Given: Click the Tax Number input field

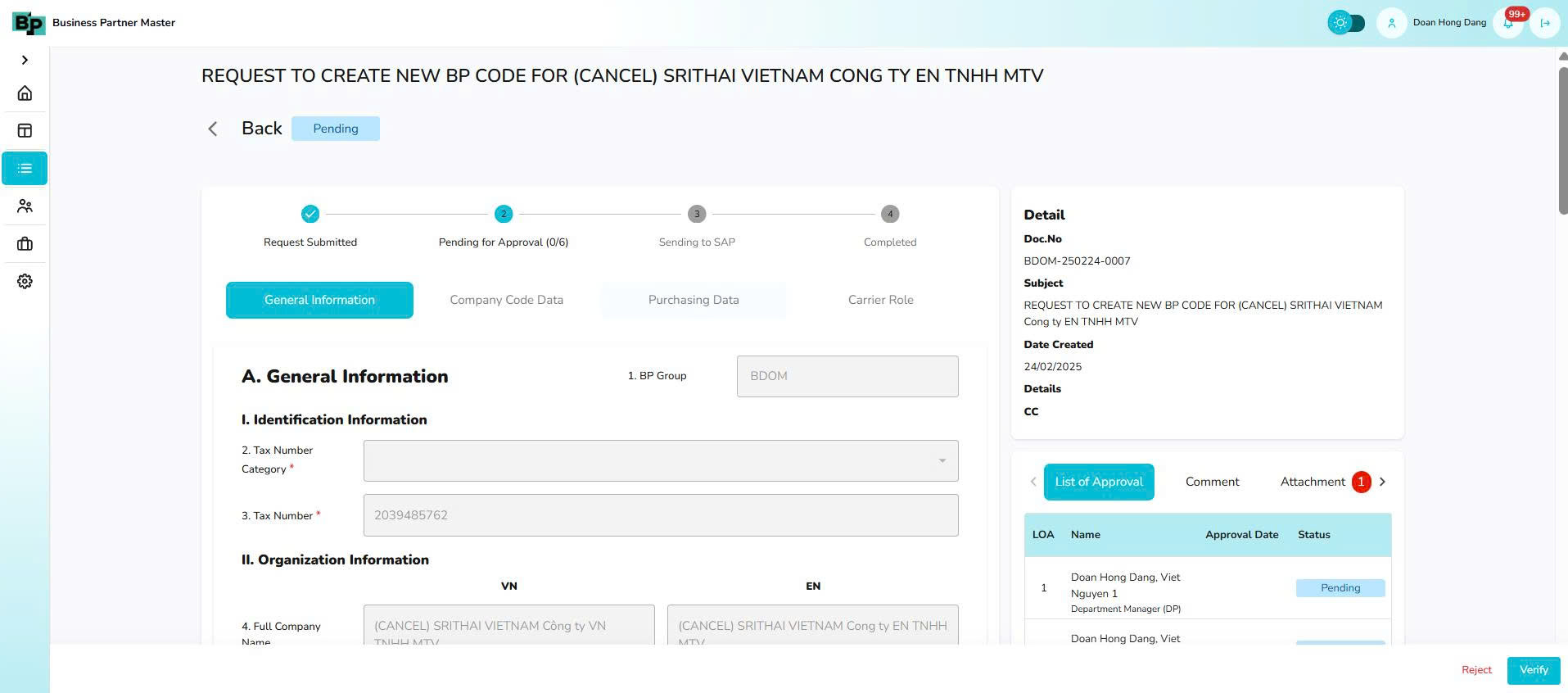Looking at the screenshot, I should pyautogui.click(x=661, y=515).
